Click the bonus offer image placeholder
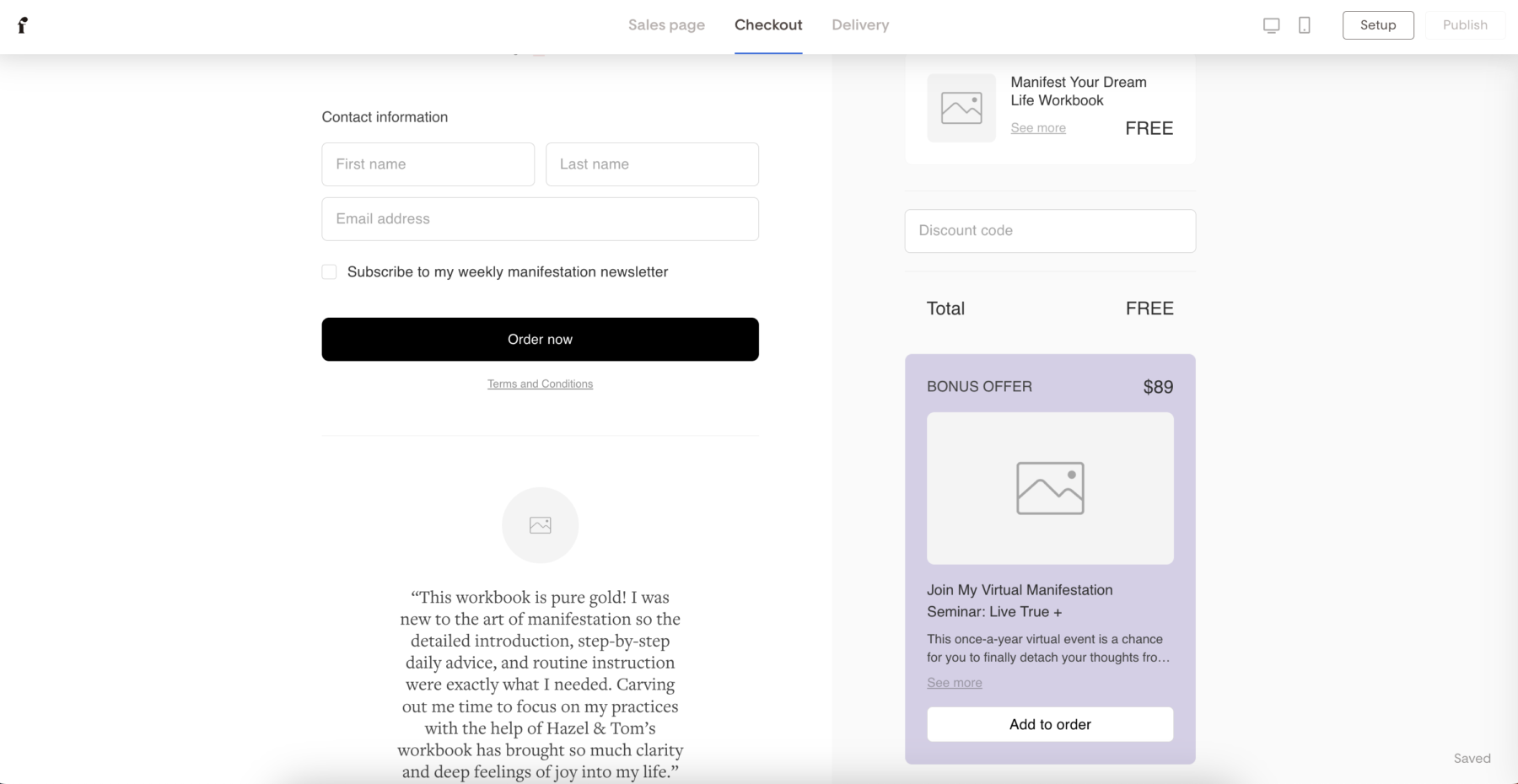This screenshot has width=1518, height=784. click(1050, 487)
